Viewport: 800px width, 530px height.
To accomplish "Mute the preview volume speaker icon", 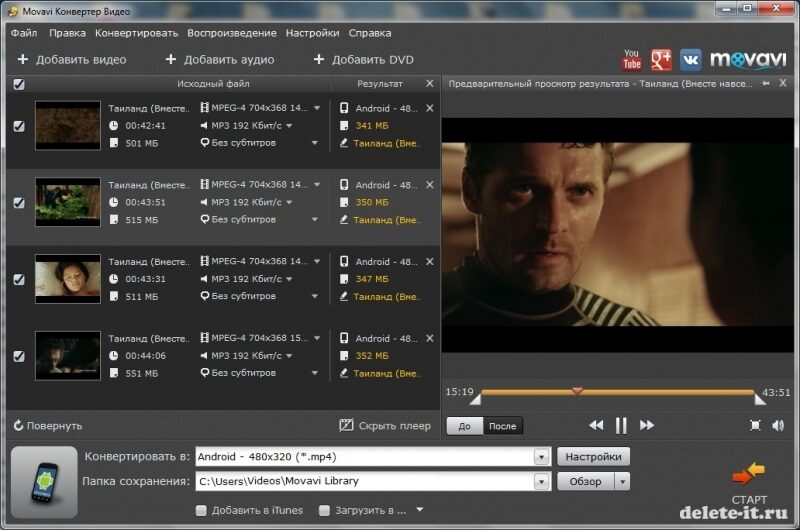I will 778,426.
